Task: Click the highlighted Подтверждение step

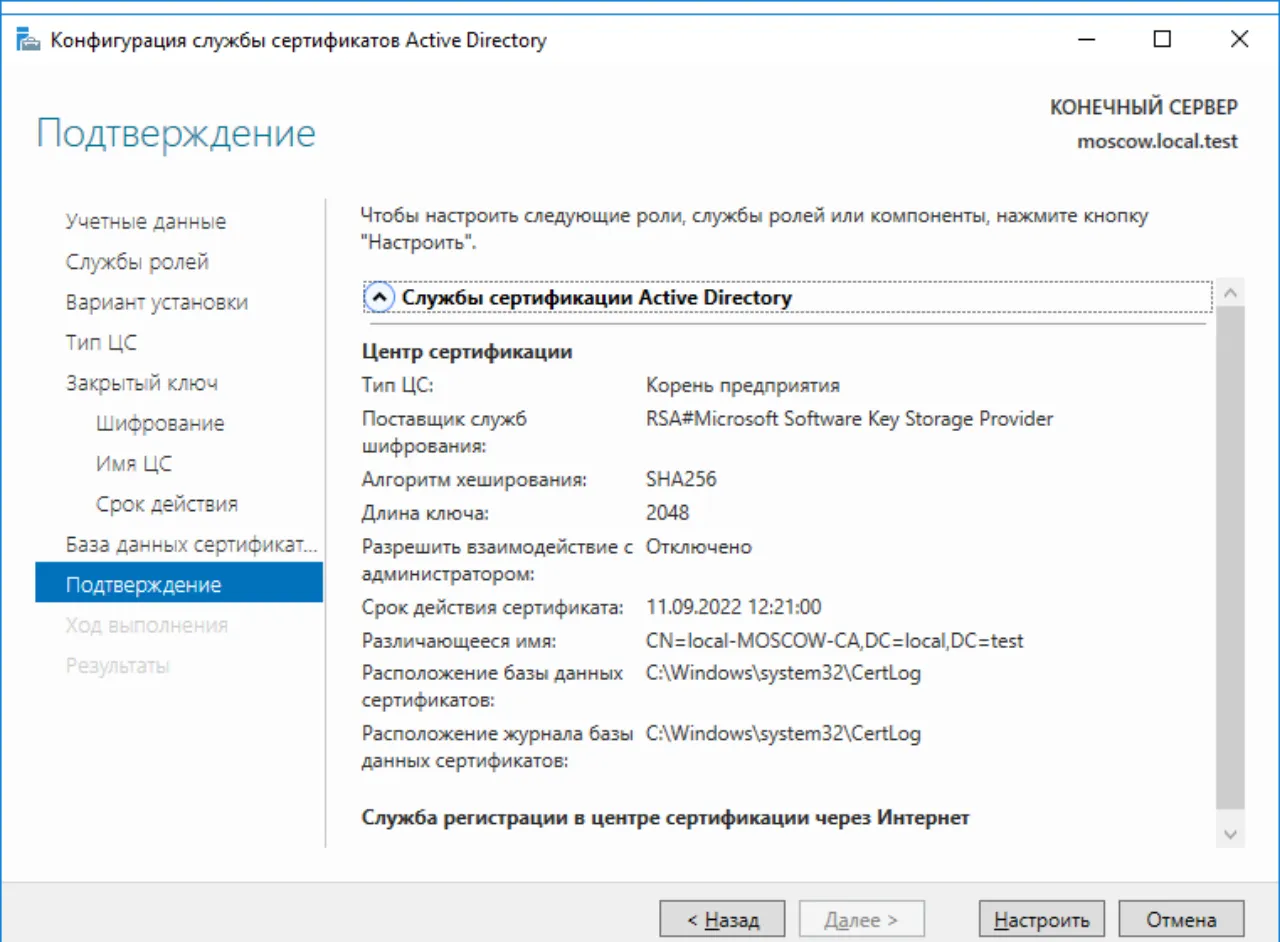Action: [179, 582]
